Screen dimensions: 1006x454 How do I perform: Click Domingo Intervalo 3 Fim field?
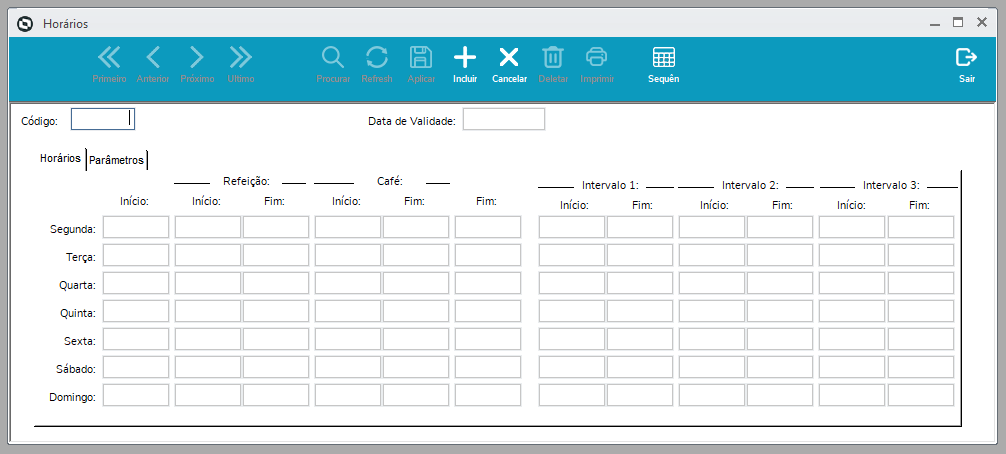(921, 395)
